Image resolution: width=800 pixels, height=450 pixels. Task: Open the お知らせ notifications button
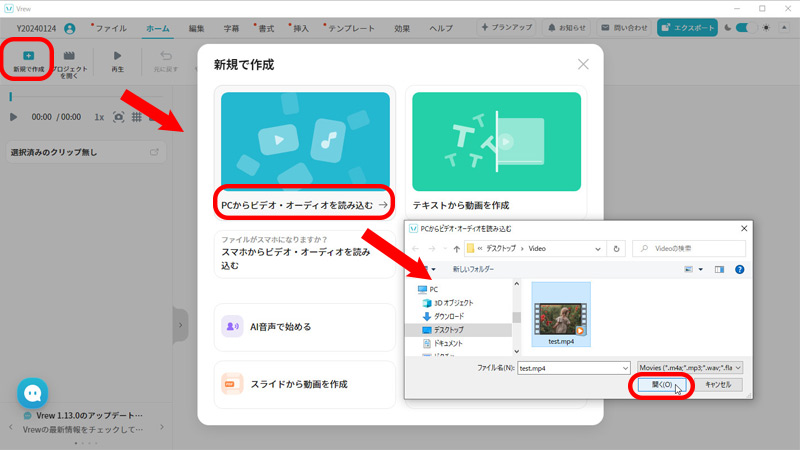[x=566, y=28]
